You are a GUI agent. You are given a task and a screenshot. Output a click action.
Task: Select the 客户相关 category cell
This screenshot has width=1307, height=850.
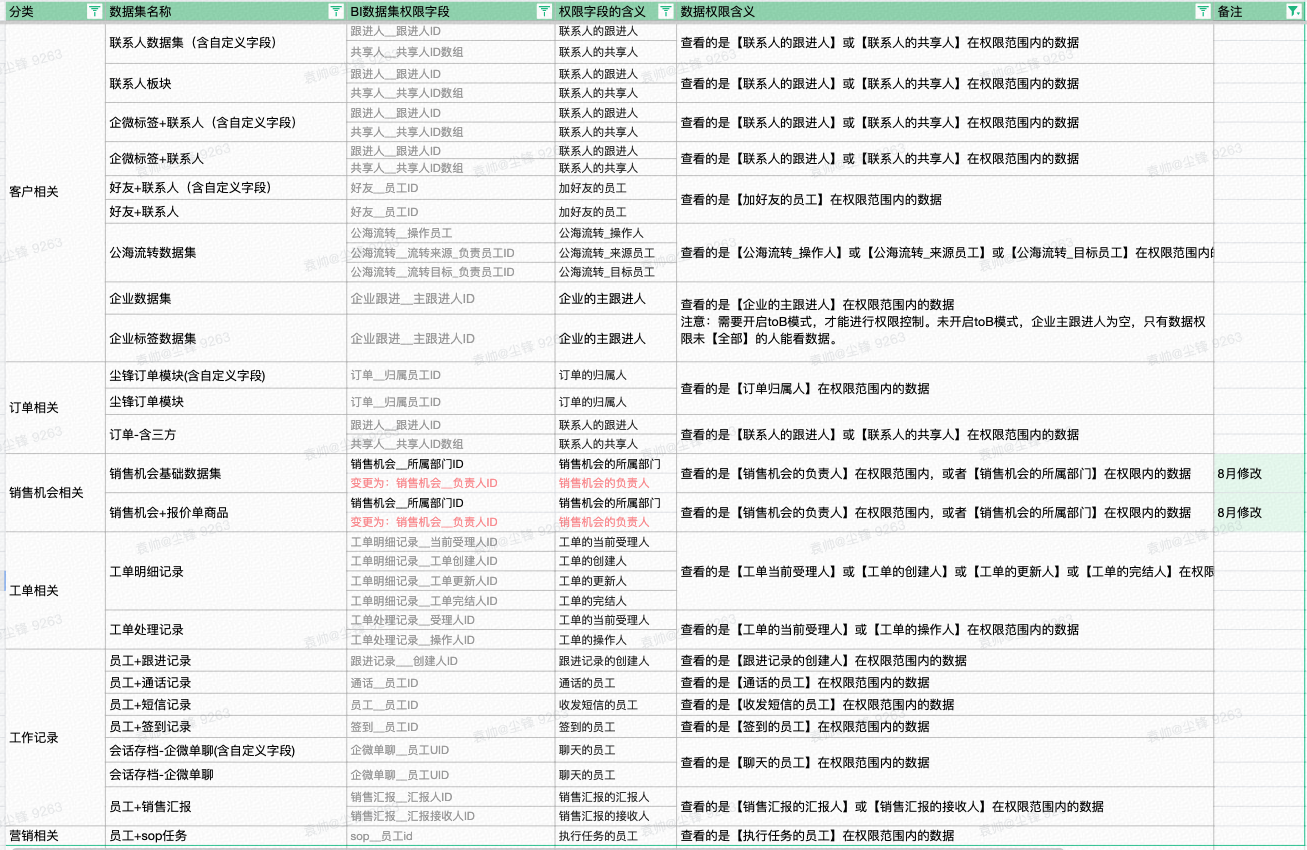click(55, 192)
